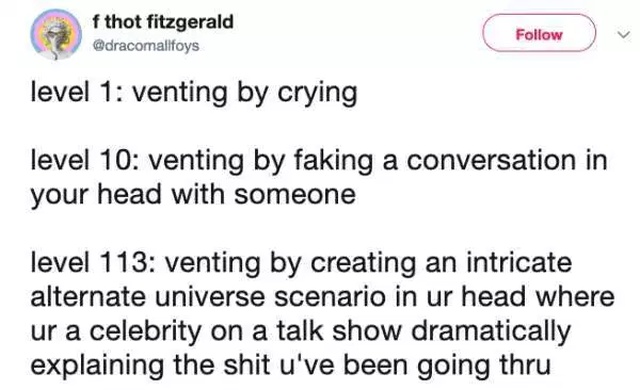Open the display name f thot fitzgerald

163,22
